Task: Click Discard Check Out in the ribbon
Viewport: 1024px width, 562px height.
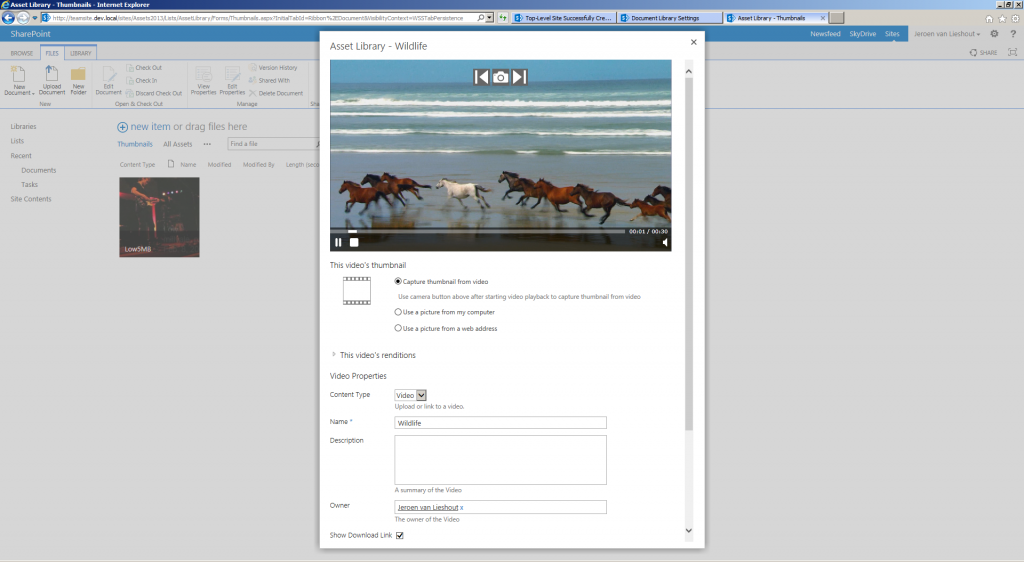Action: pyautogui.click(x=154, y=93)
